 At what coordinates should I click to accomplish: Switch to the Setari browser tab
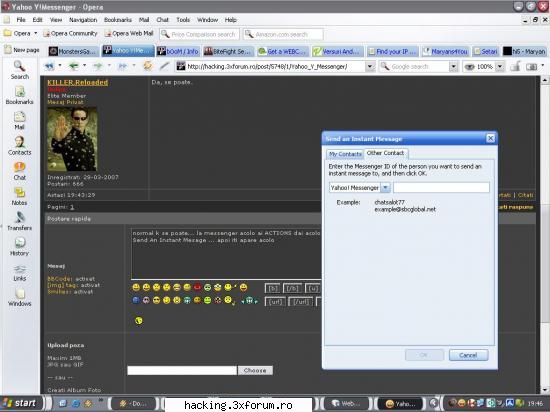[x=486, y=52]
